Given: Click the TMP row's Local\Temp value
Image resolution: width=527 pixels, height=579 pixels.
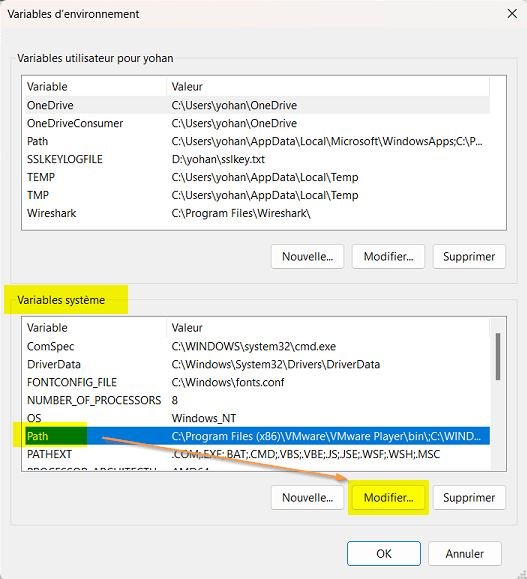Looking at the screenshot, I should click(265, 195).
